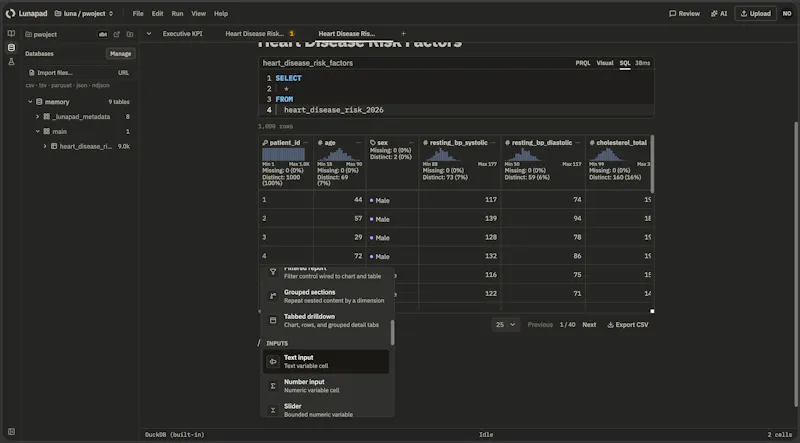Screen dimensions: 800x443
Task: Open the AI assistant sparkle button
Action: [719, 14]
